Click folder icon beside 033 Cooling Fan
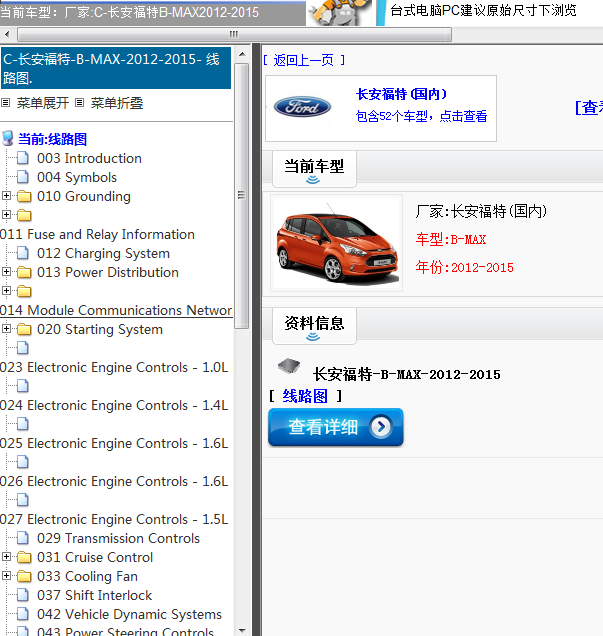This screenshot has width=603, height=636. (24, 576)
